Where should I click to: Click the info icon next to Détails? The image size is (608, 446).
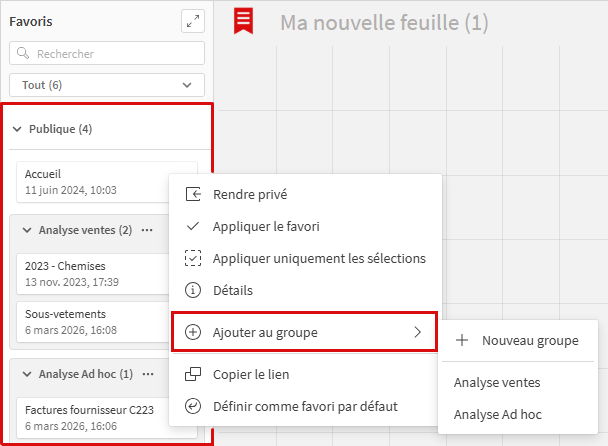(193, 290)
